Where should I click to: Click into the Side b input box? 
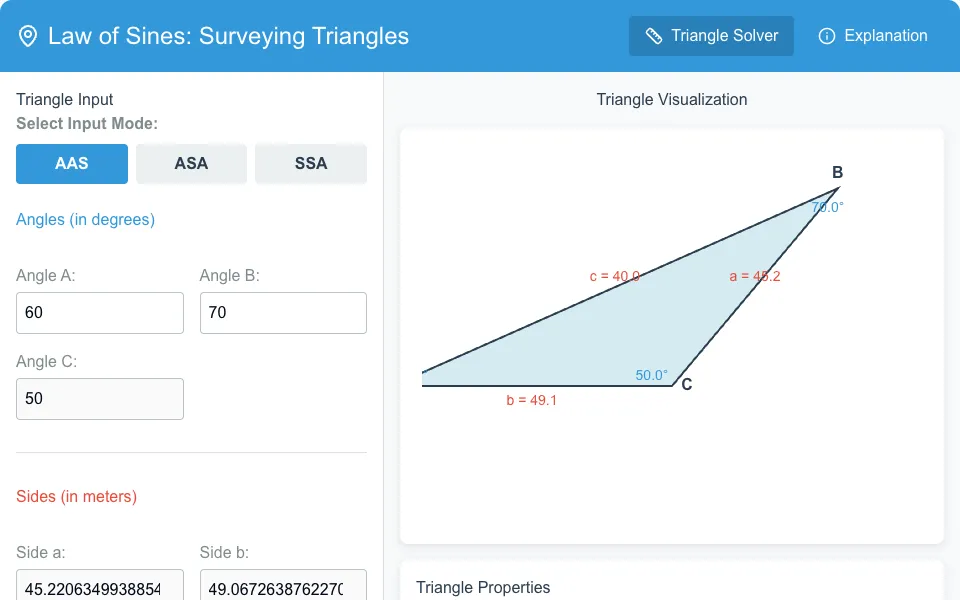pyautogui.click(x=283, y=585)
